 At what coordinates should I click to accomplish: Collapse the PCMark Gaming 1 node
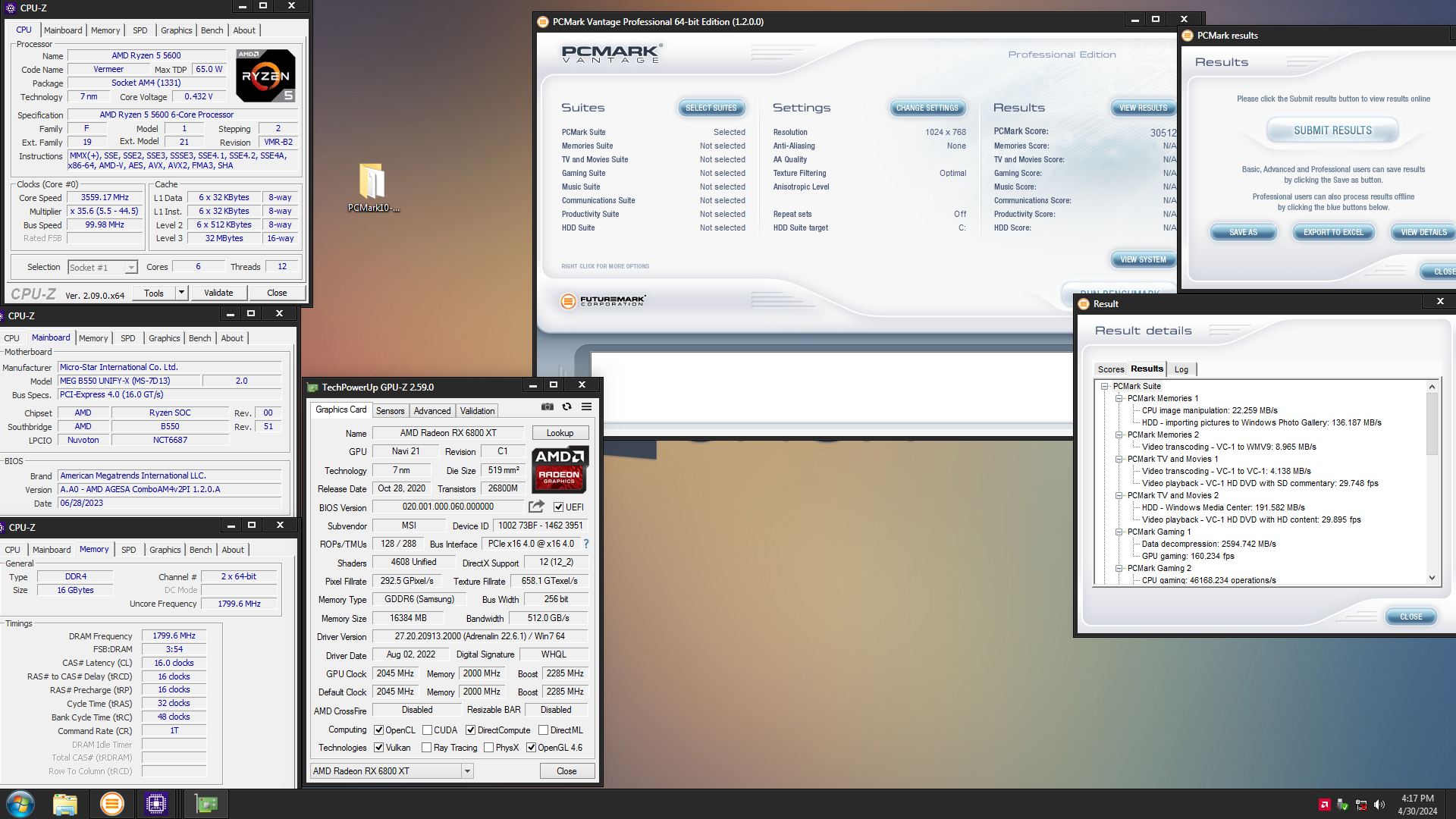1119,532
